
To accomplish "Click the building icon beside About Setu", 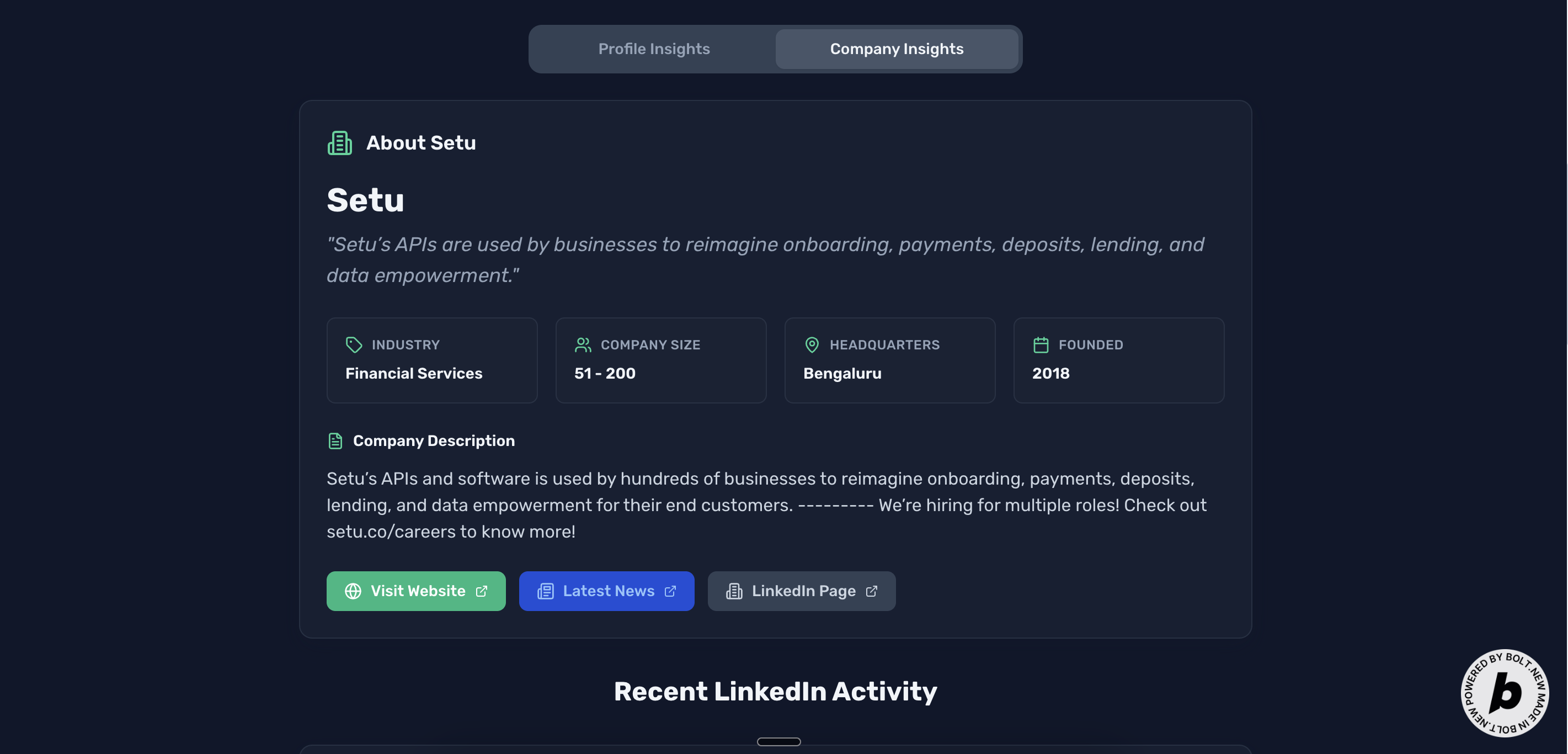I will coord(340,143).
